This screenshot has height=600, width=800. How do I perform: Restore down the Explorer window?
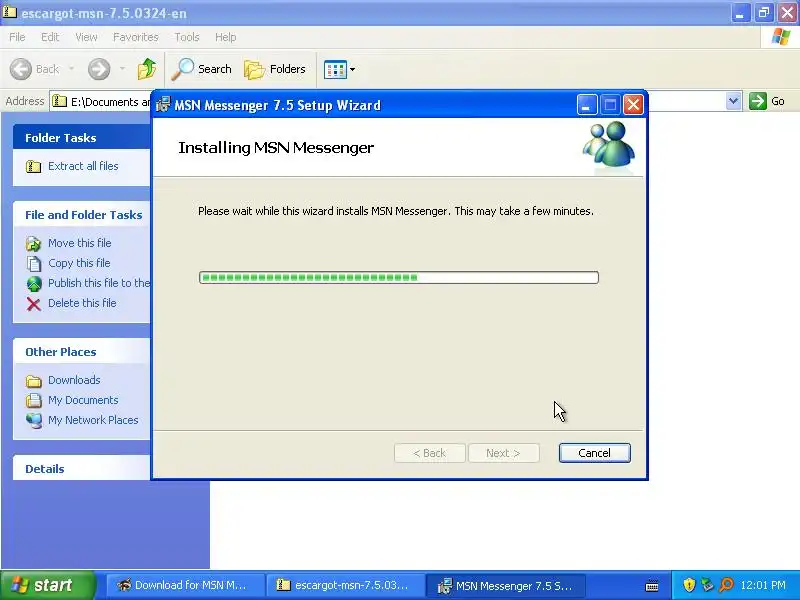pos(764,12)
